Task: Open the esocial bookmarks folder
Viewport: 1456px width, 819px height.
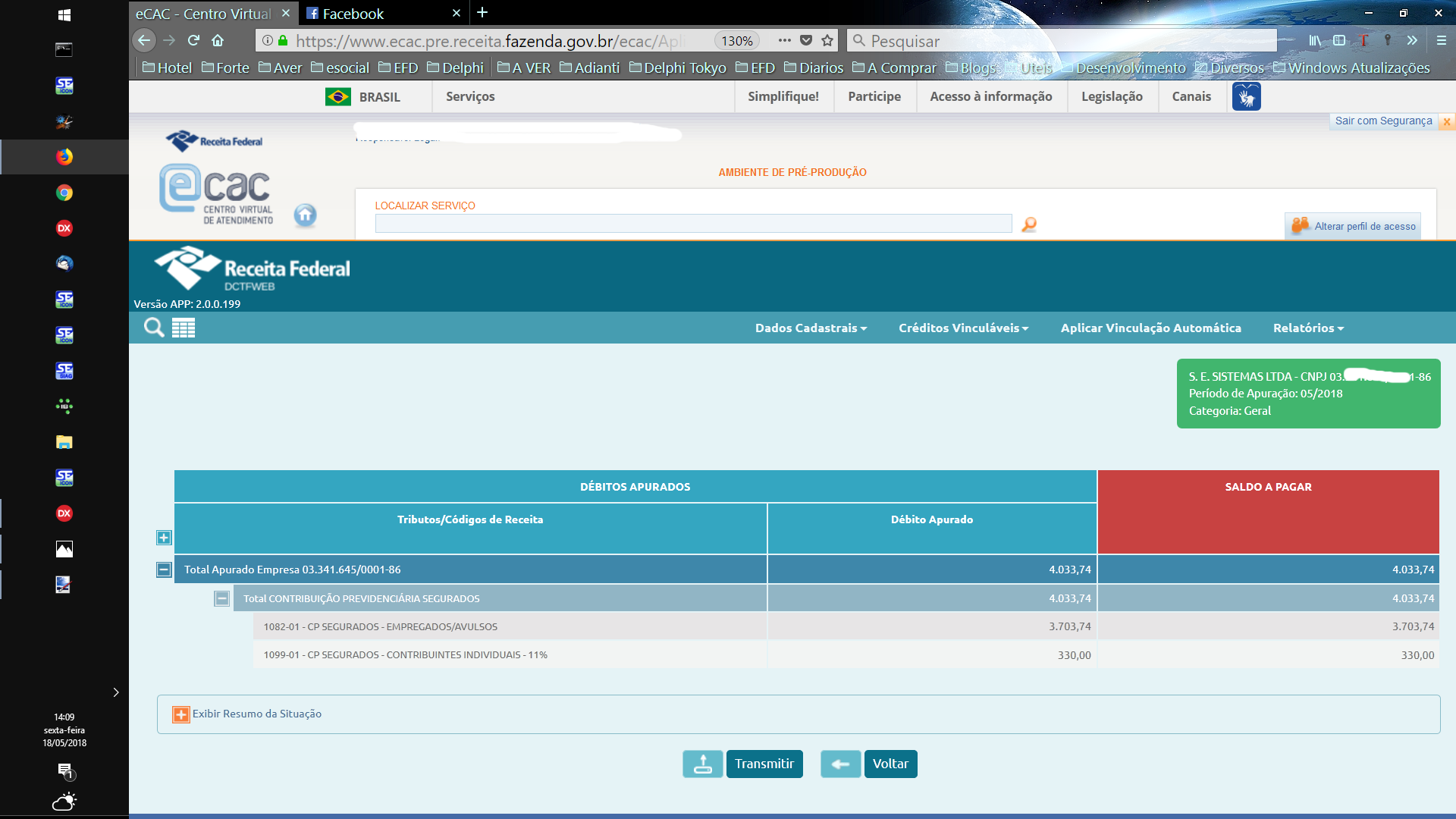Action: click(340, 67)
